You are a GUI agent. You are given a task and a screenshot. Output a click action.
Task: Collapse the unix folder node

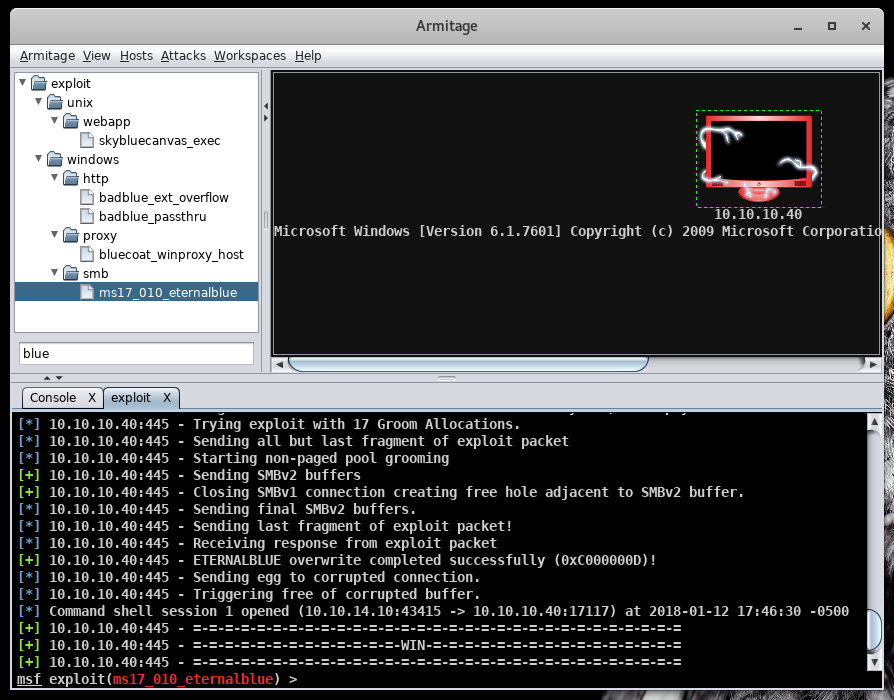click(39, 101)
